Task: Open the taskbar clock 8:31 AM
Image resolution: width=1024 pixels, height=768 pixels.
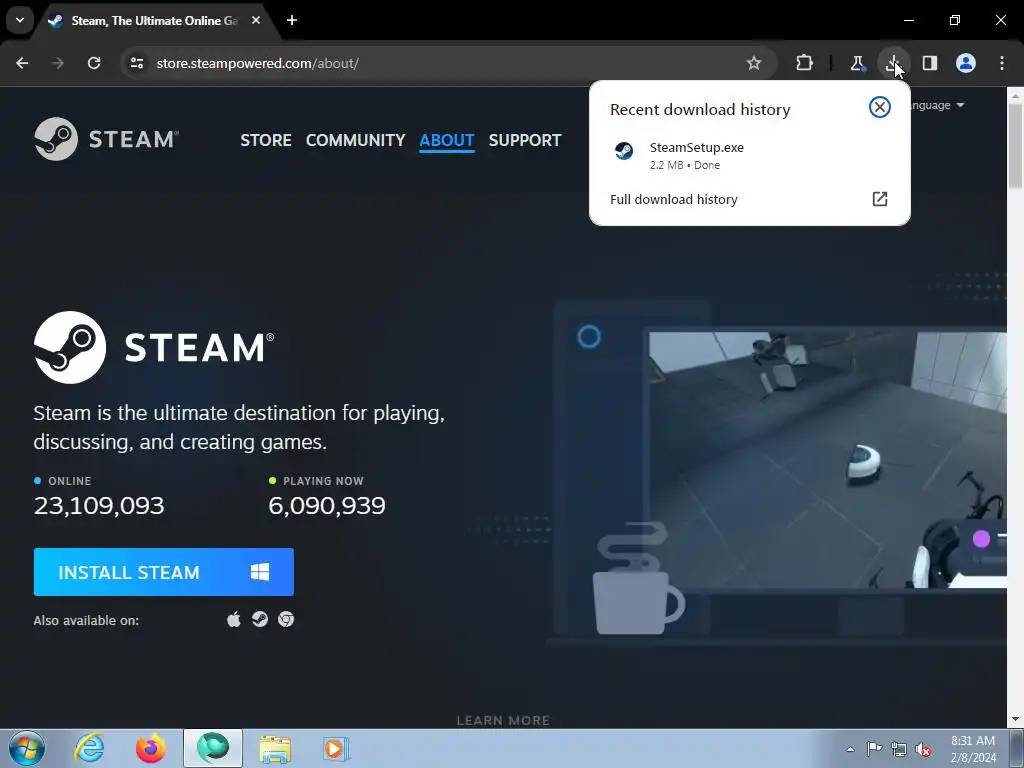Action: [x=973, y=749]
